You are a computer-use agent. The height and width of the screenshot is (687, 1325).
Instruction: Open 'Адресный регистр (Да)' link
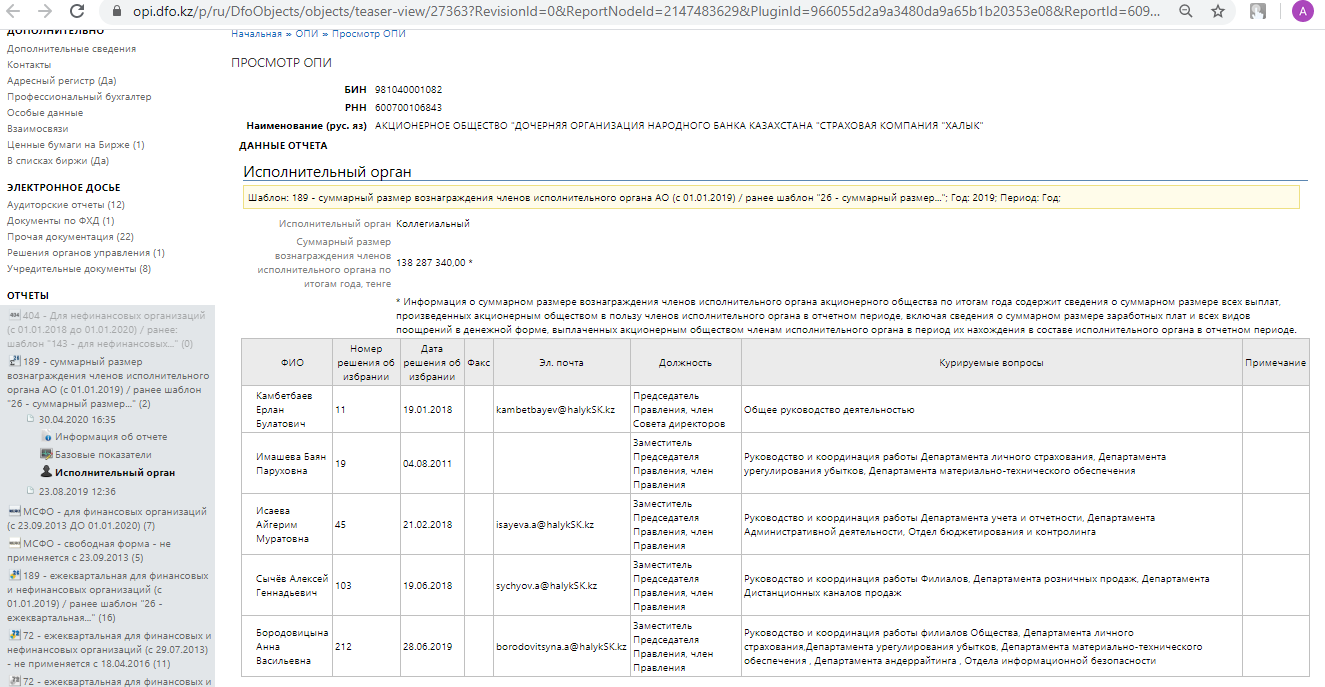(x=62, y=81)
